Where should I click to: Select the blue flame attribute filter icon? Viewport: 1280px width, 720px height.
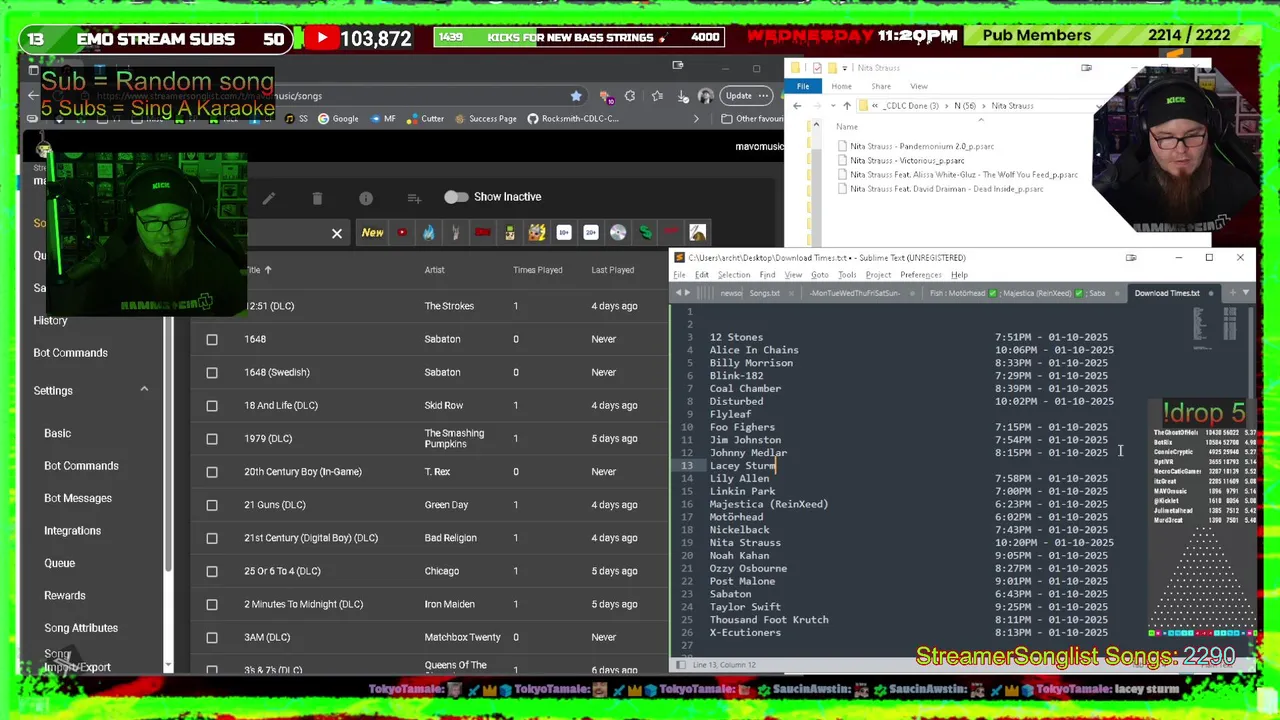tap(429, 233)
